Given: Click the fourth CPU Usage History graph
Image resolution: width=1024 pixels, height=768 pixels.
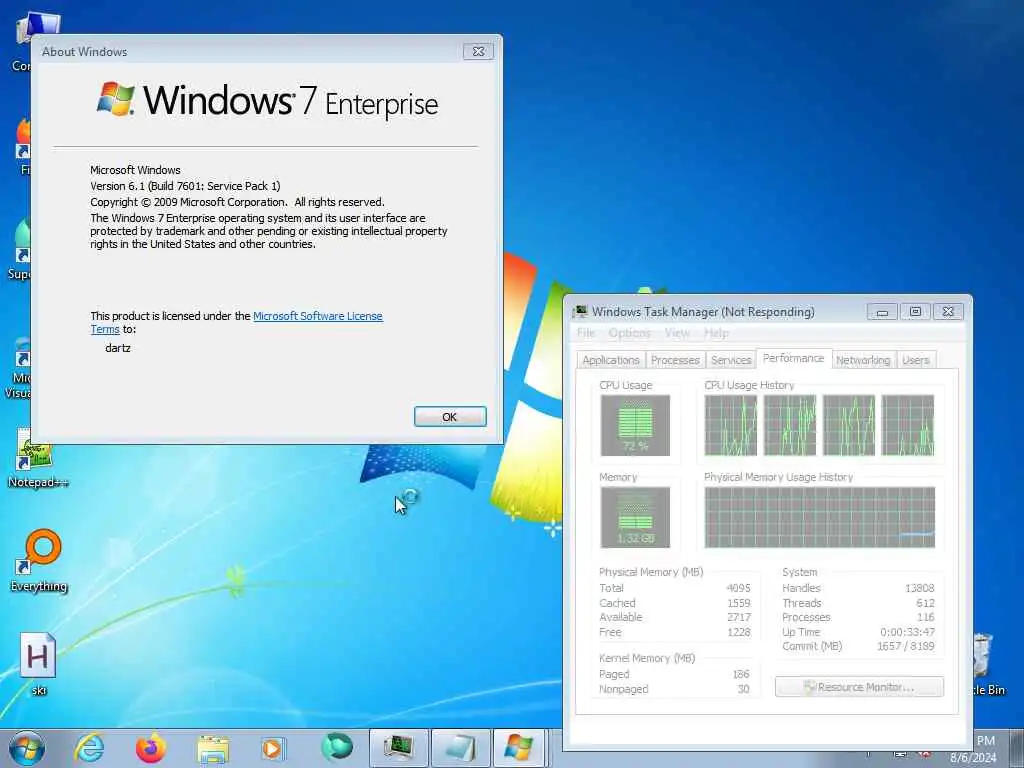Looking at the screenshot, I should coord(908,425).
